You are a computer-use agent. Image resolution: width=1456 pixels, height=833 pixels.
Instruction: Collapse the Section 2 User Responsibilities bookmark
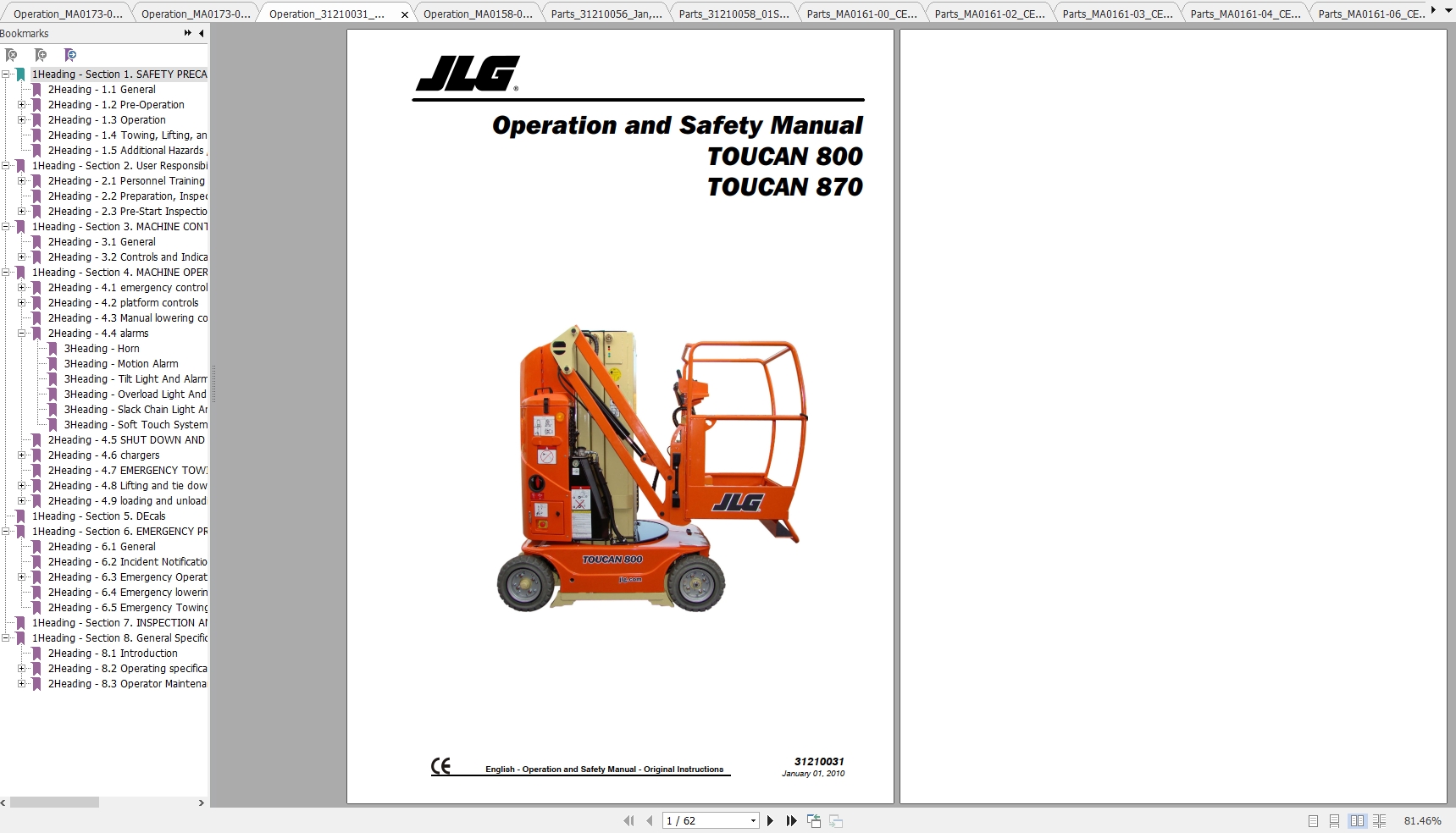6,166
